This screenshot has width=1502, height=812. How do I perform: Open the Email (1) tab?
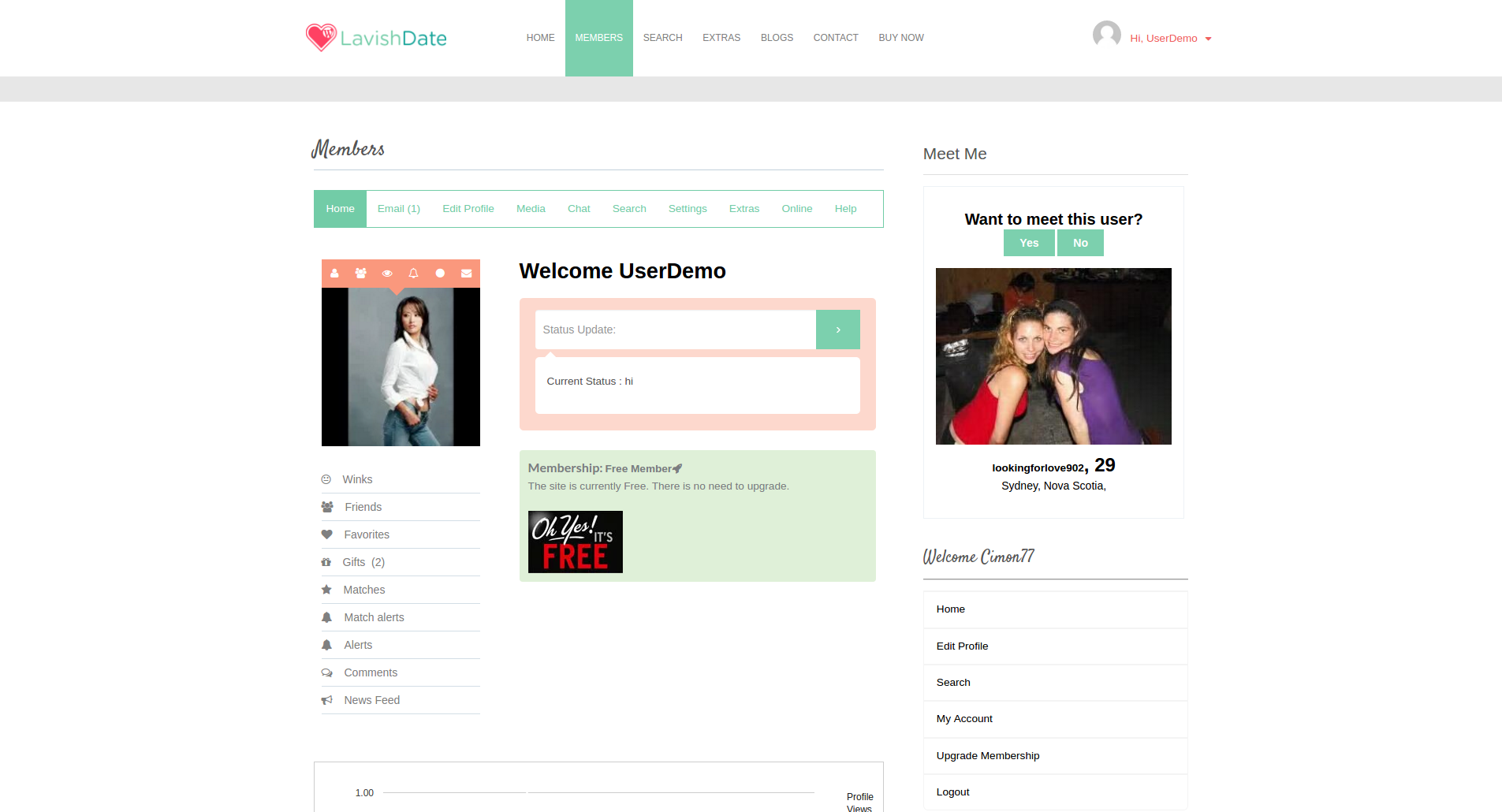(x=399, y=209)
